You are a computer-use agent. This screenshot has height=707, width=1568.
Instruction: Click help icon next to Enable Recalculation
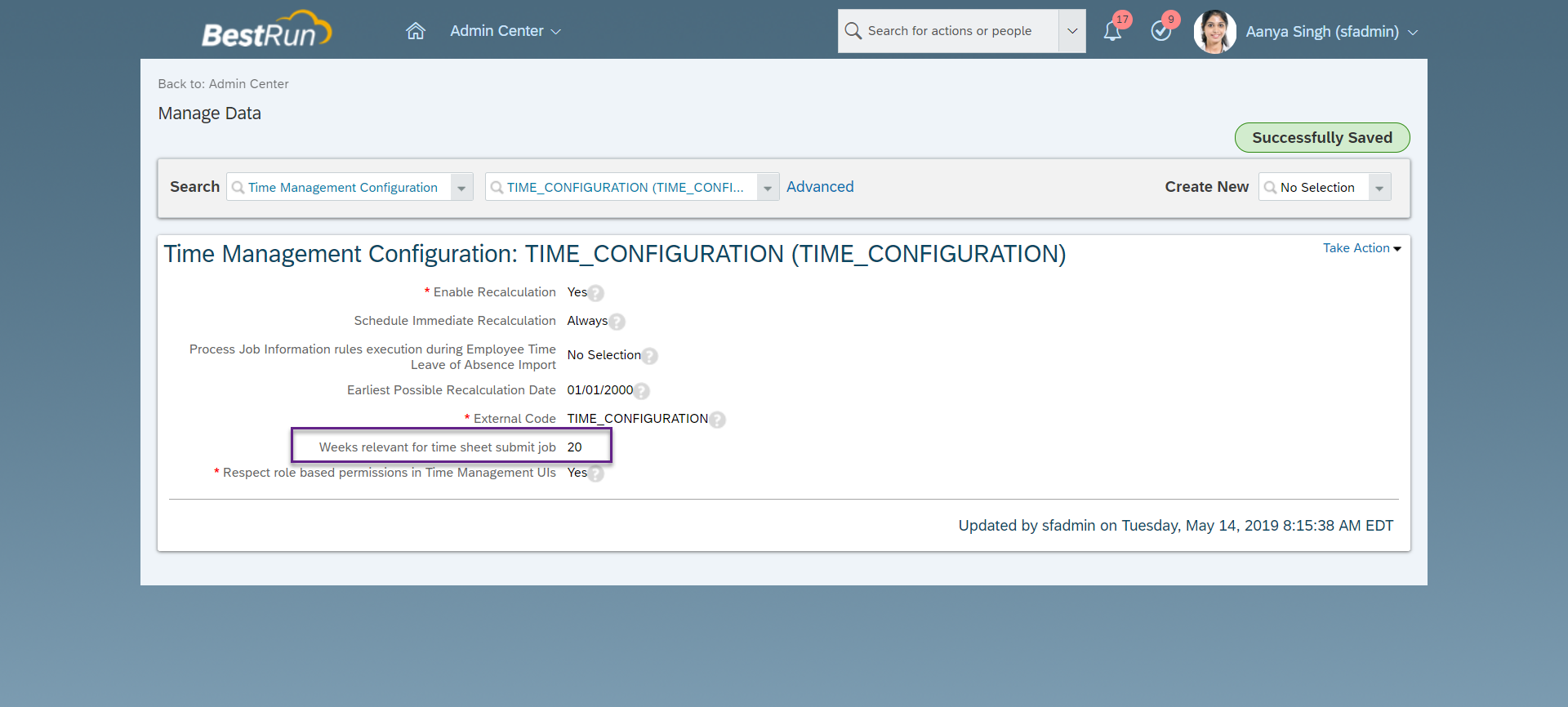(596, 293)
